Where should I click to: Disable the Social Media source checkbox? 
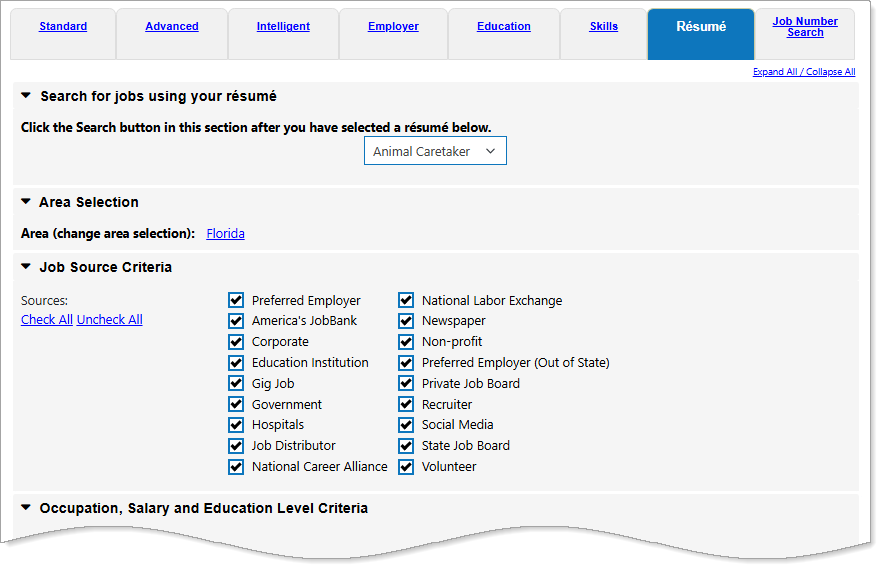pyautogui.click(x=406, y=425)
